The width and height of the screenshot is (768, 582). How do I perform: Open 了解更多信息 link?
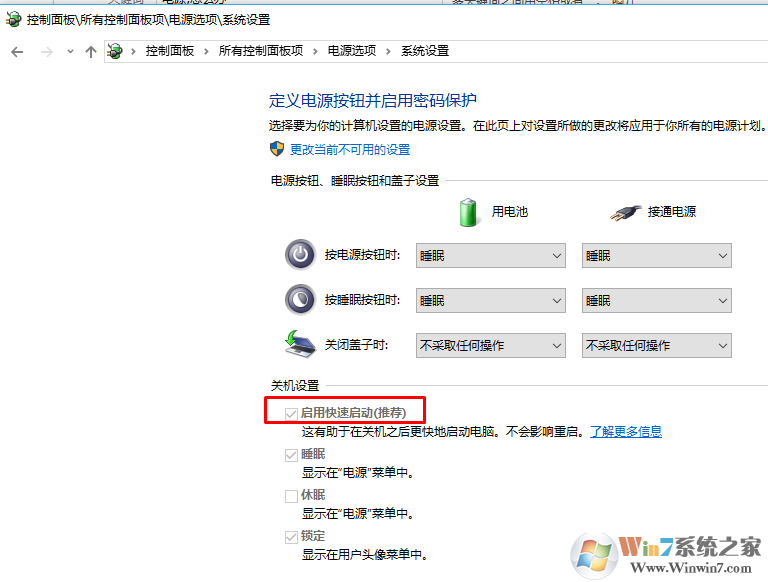(626, 432)
